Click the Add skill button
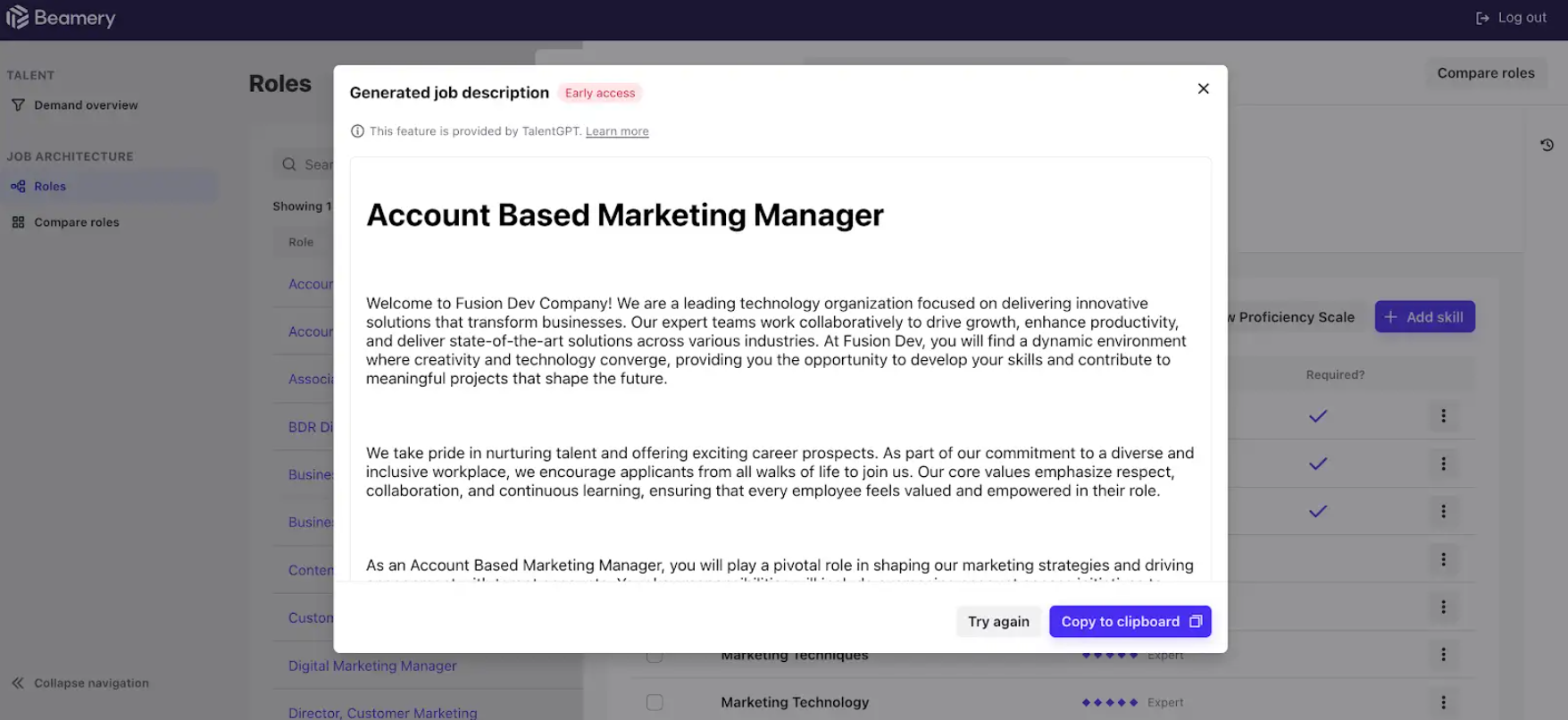 point(1424,317)
